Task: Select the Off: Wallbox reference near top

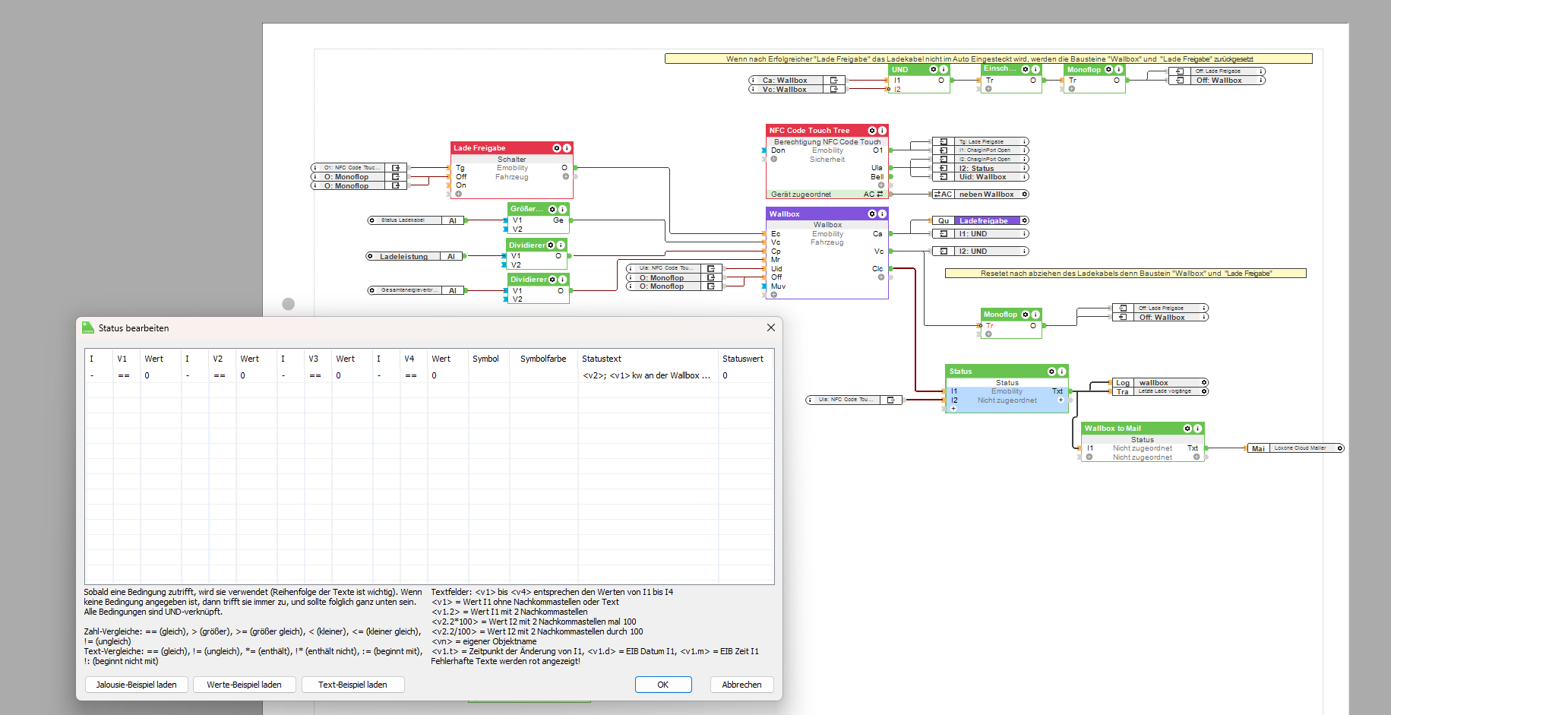Action: [x=1217, y=81]
